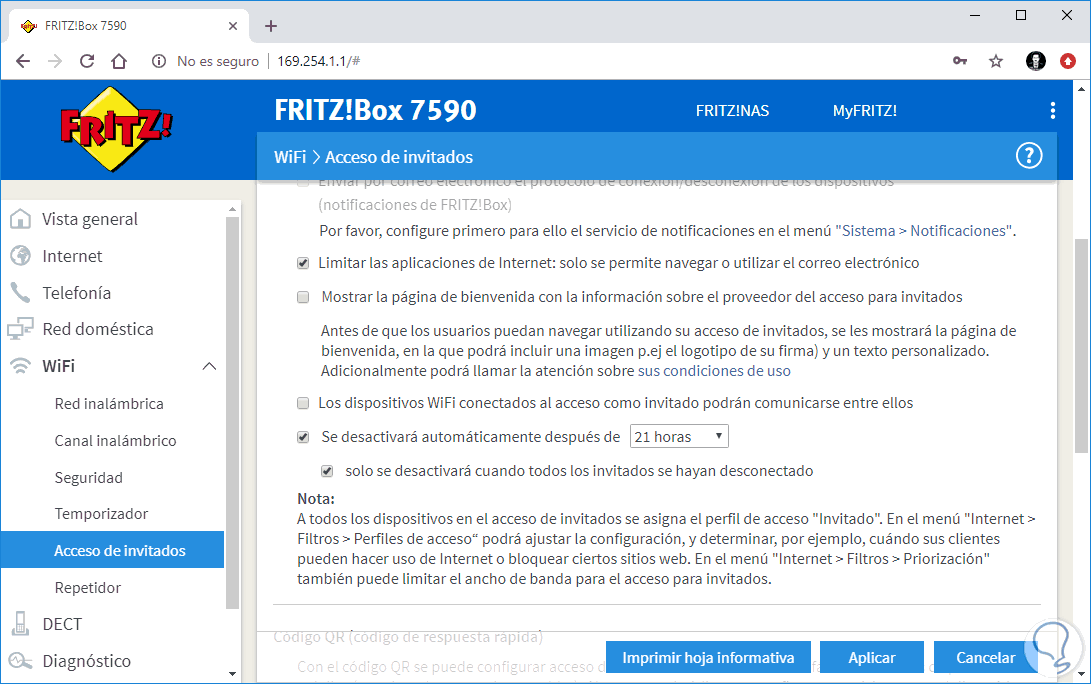Screen dimensions: 1091x684
Task: Follow the 'Sistema > Notificaciones' link
Action: click(925, 231)
